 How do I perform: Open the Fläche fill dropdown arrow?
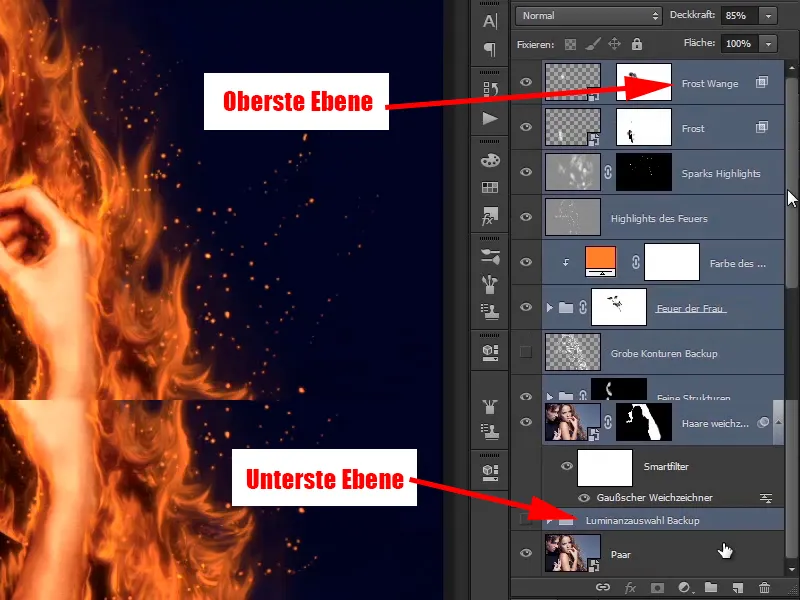(x=768, y=44)
